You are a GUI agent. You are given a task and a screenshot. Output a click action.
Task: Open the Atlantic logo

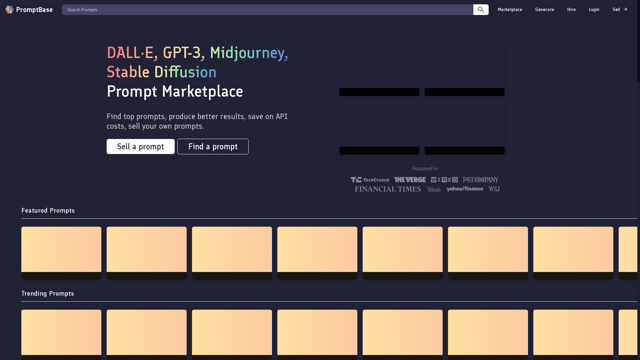433,189
